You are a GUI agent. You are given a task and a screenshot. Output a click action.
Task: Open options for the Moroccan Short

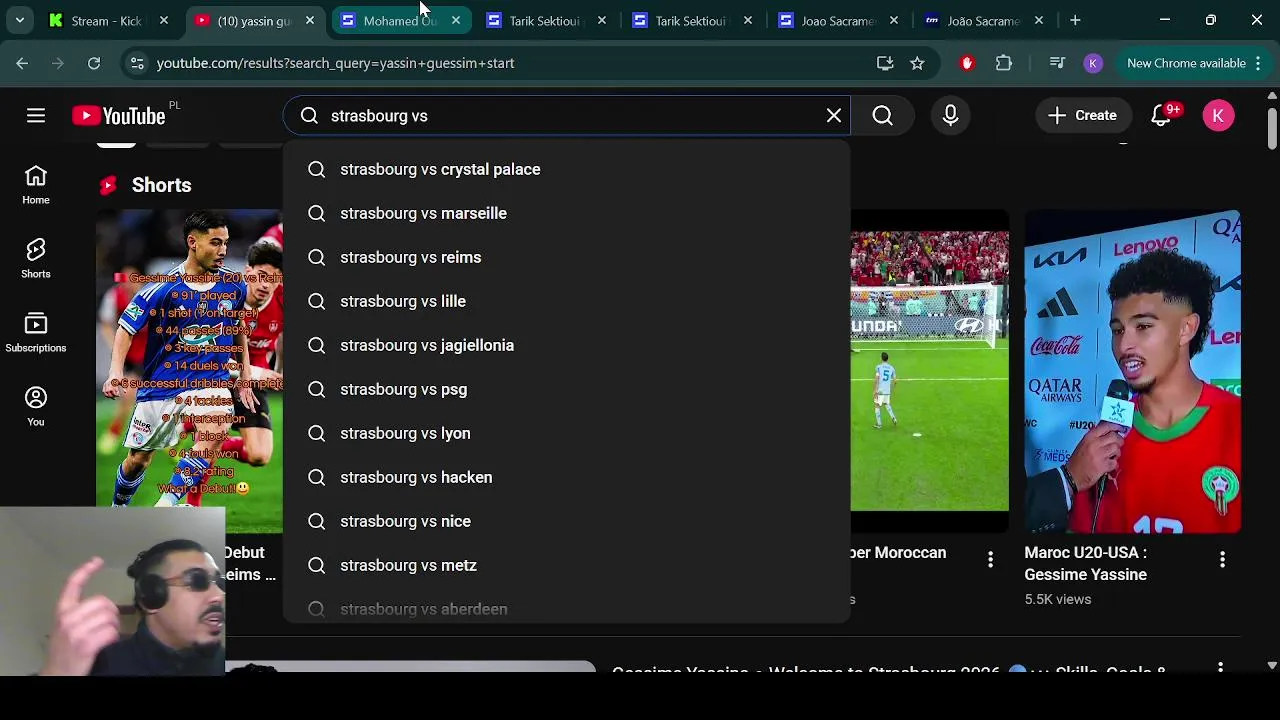[x=990, y=560]
